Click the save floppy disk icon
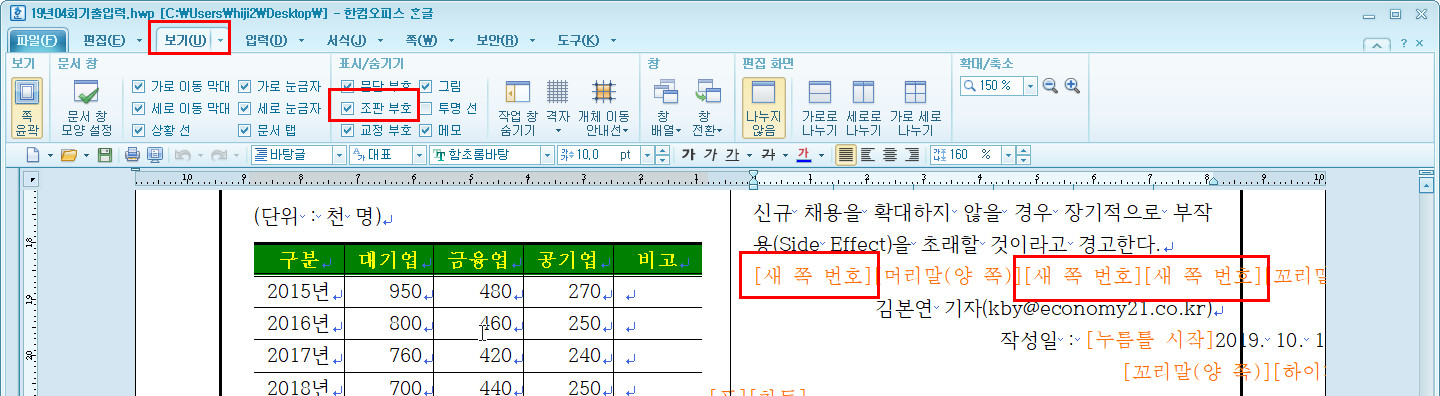Screen dimensions: 1440x396 pos(104,155)
